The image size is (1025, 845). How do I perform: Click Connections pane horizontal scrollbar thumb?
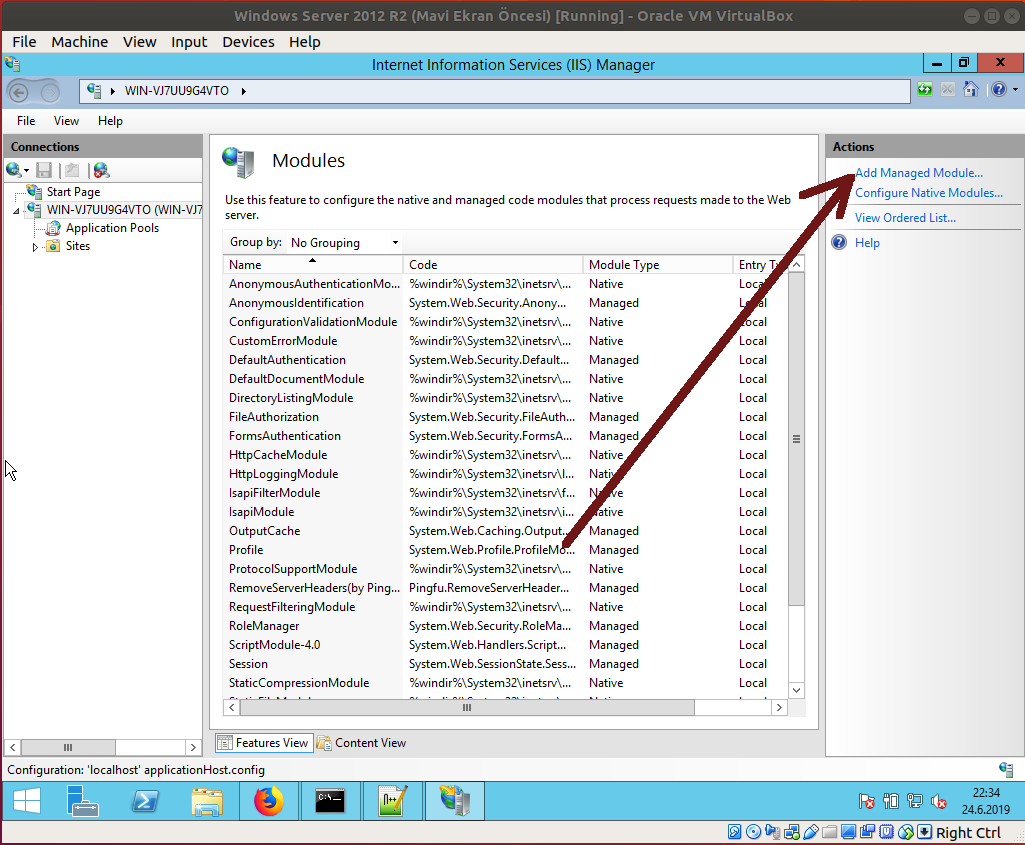pos(68,747)
